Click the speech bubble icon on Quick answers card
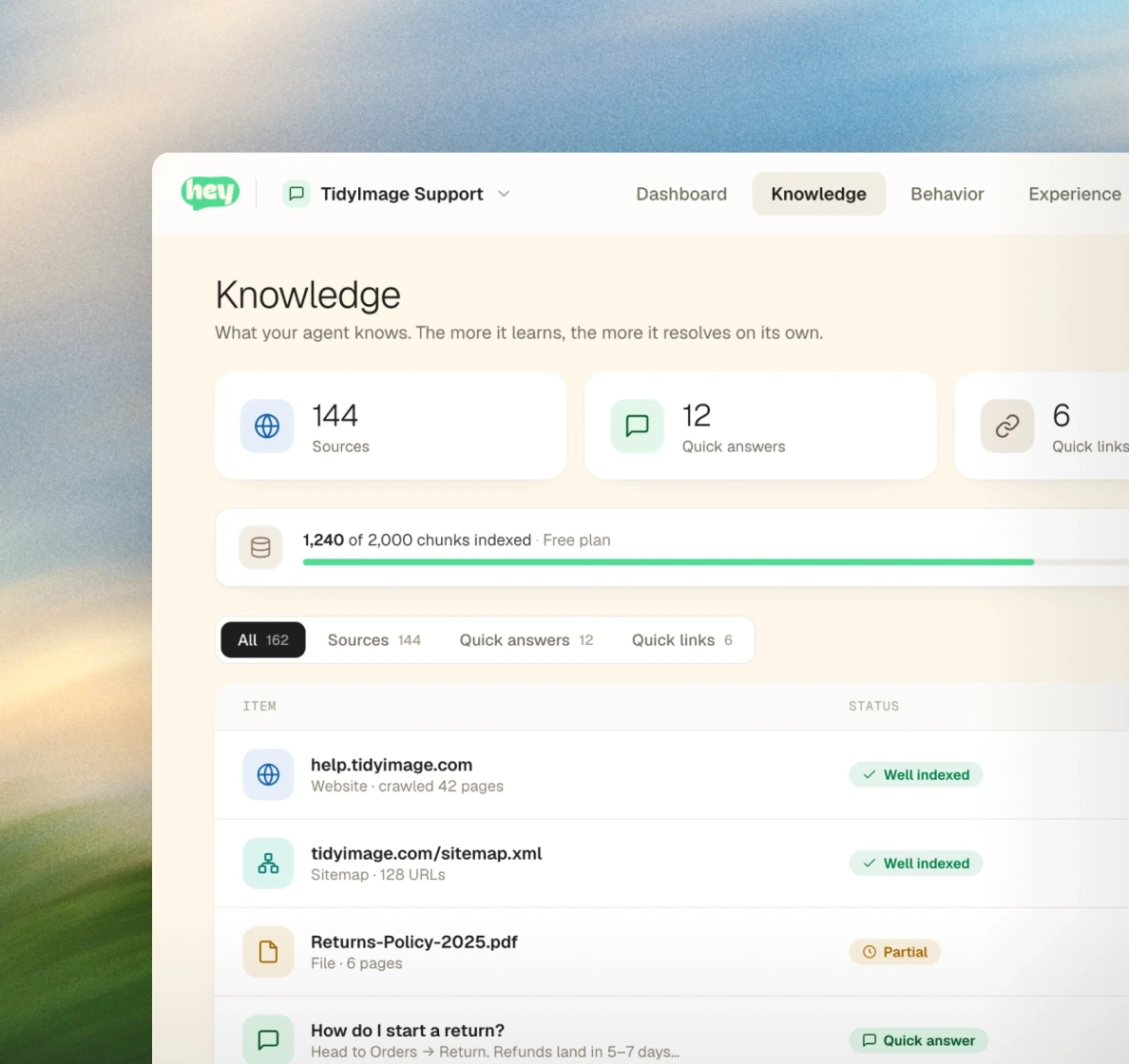1129x1064 pixels. [638, 426]
